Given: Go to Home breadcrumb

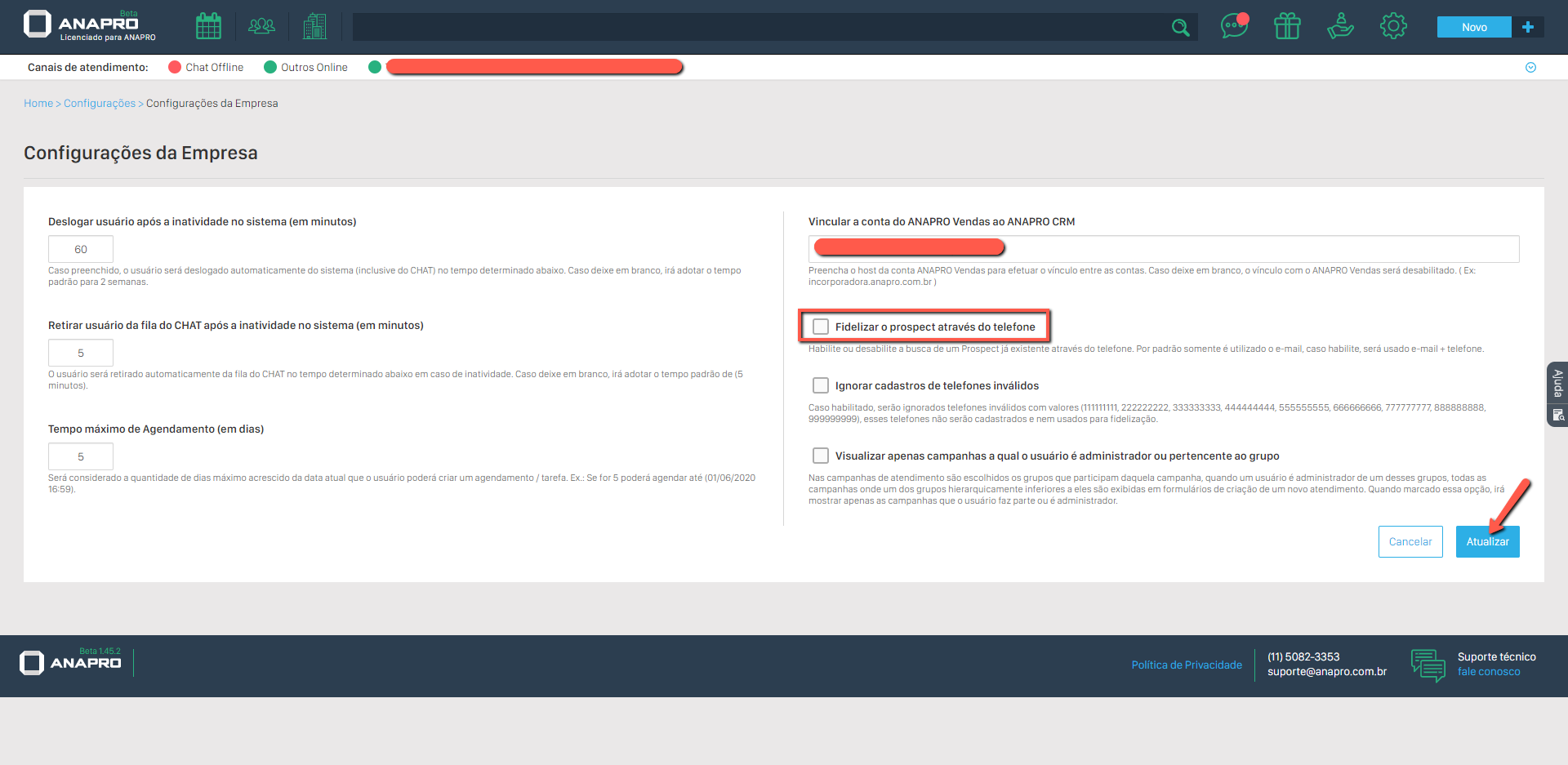Looking at the screenshot, I should [38, 104].
